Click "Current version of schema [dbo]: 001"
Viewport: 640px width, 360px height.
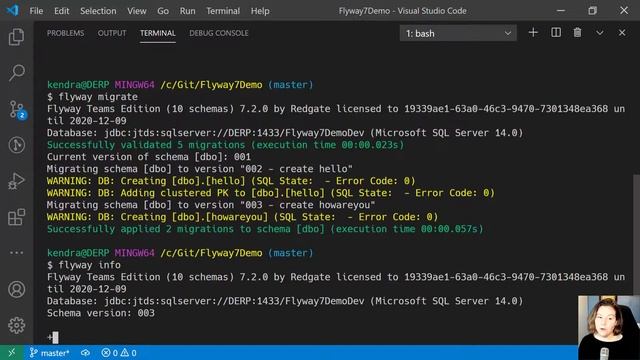(x=149, y=157)
